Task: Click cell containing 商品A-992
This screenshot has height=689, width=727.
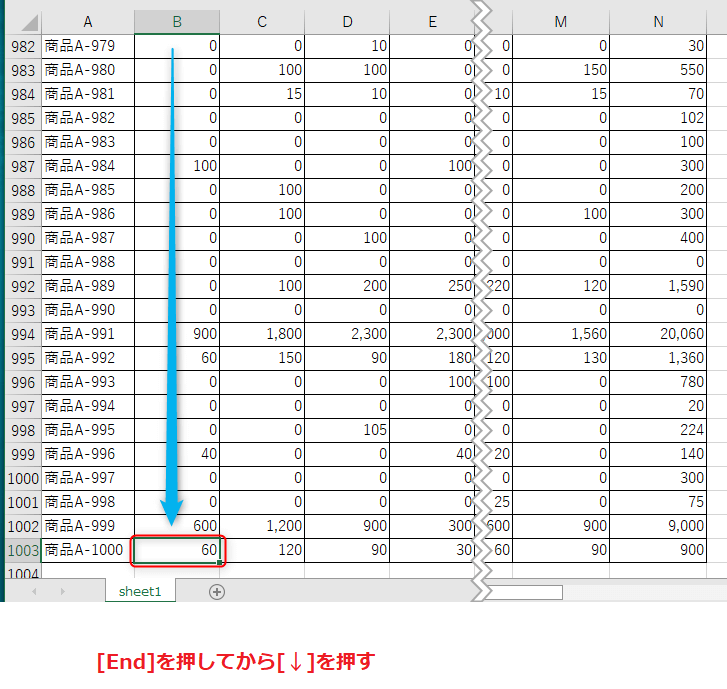Action: 88,358
